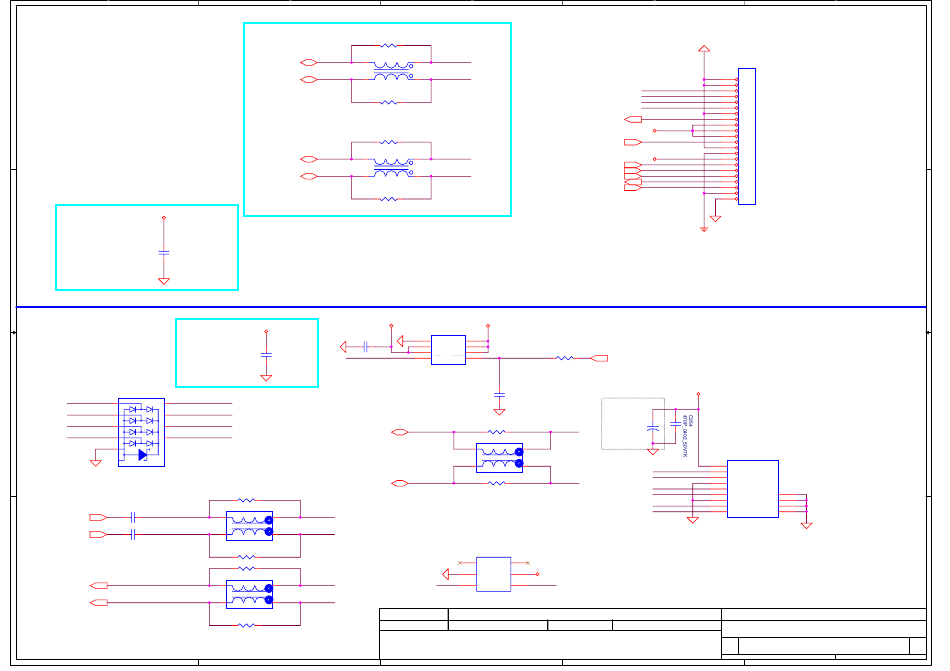Select the choke fed by two series capacitors
The image size is (950, 671).
[x=249, y=526]
